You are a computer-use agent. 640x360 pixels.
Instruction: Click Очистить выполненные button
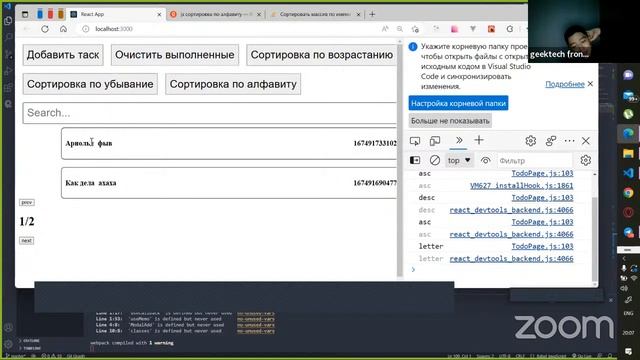point(175,55)
